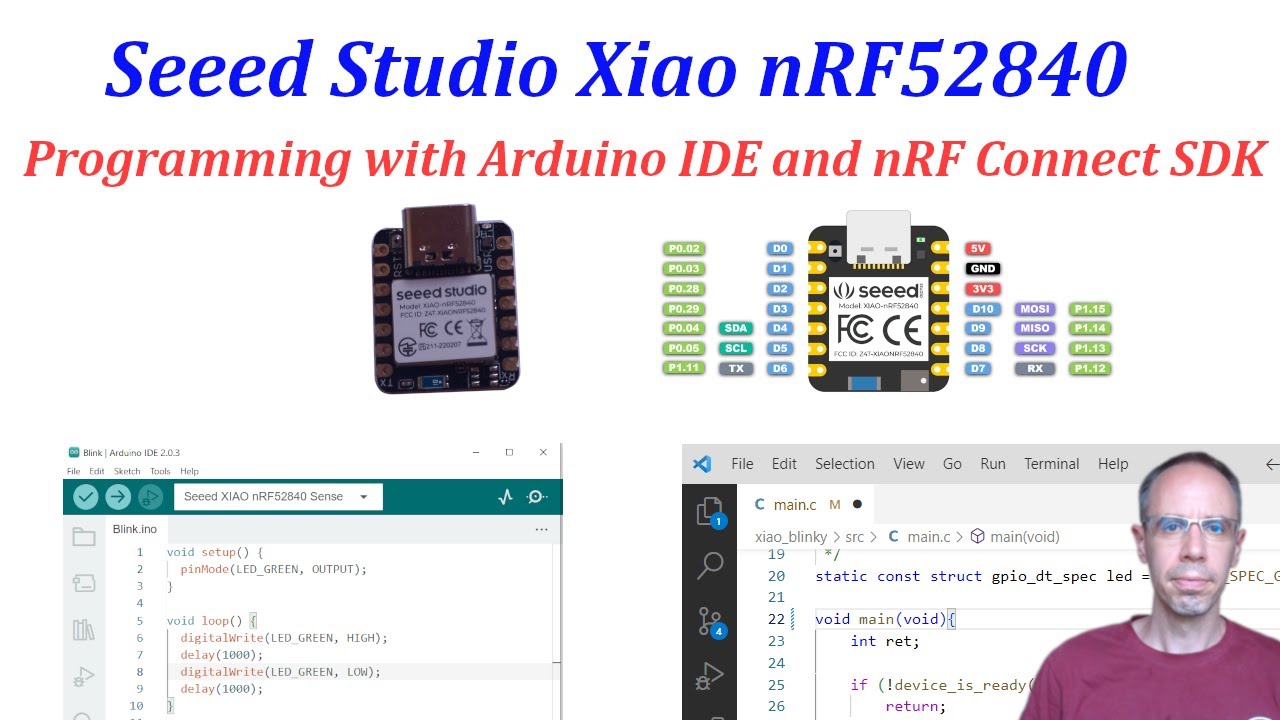The width and height of the screenshot is (1280, 720).
Task: Open Run and Debug in VS Code
Action: [x=710, y=678]
